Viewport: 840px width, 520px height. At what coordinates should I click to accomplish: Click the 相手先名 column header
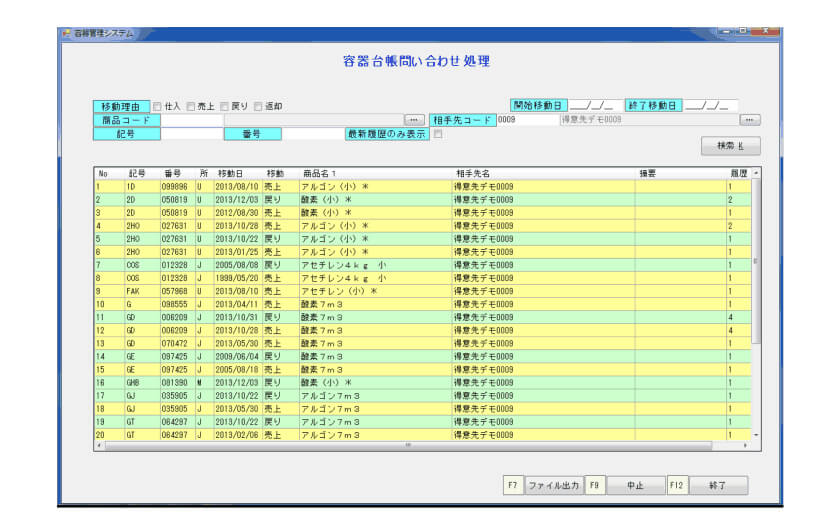coord(472,174)
